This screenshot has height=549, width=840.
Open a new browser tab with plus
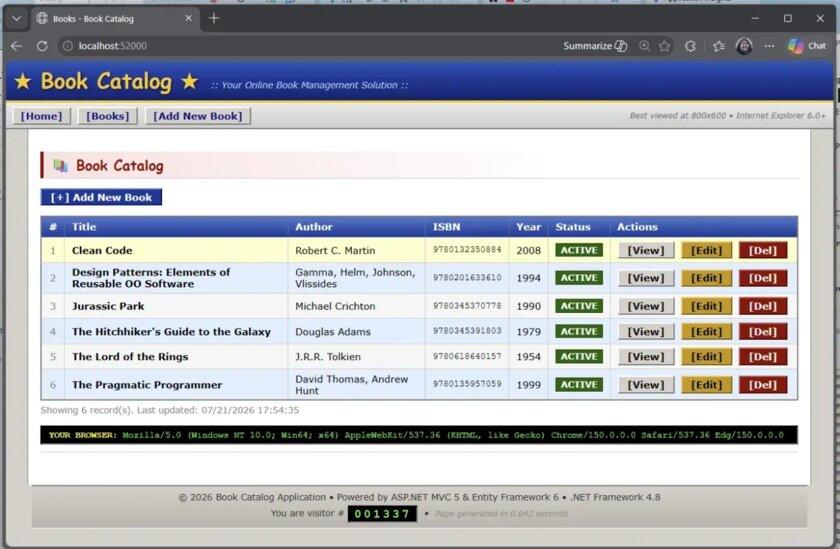click(x=214, y=19)
